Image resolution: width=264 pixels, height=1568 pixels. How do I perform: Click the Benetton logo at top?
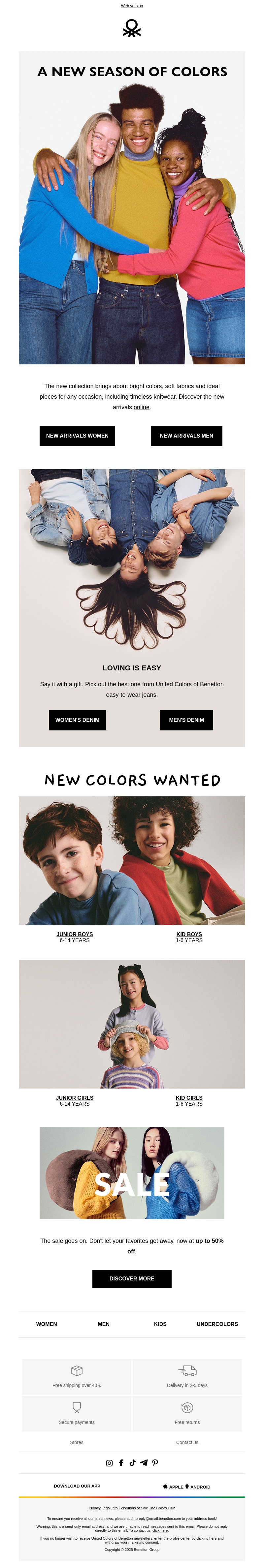point(132,28)
